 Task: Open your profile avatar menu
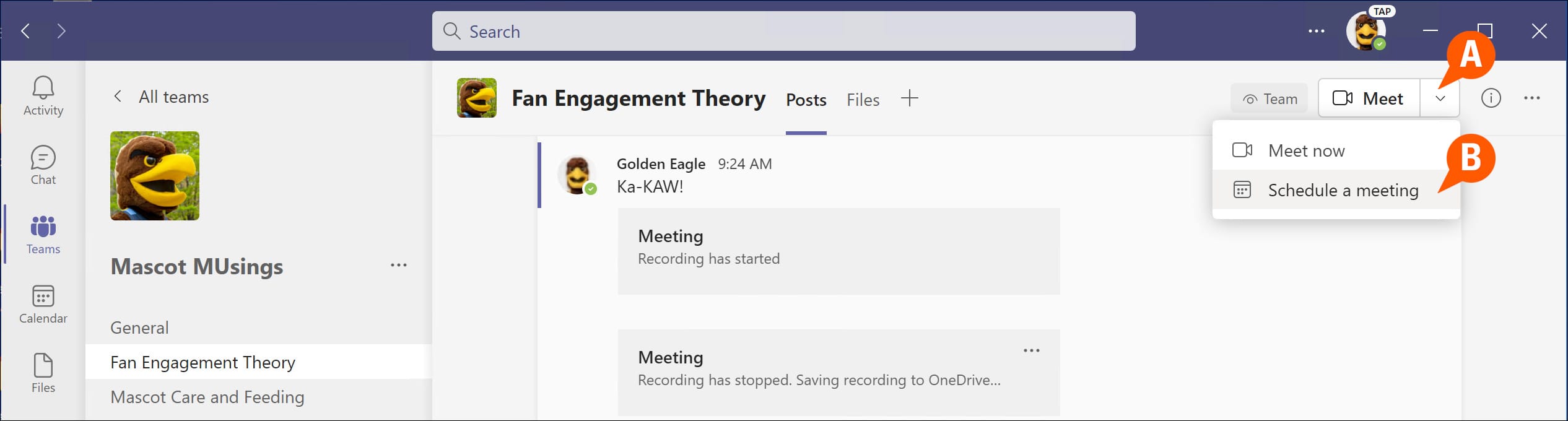coord(1366,31)
